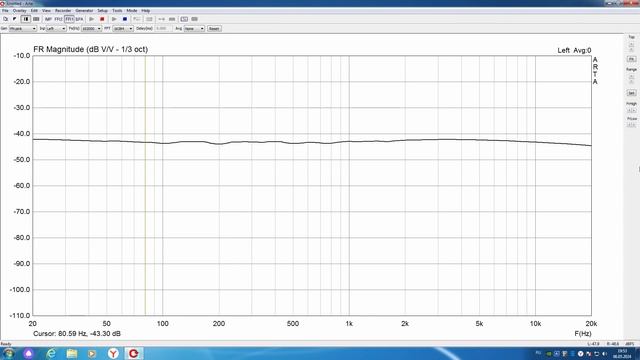
Task: Click the left arrow under Fscroll
Action: (x=629, y=125)
